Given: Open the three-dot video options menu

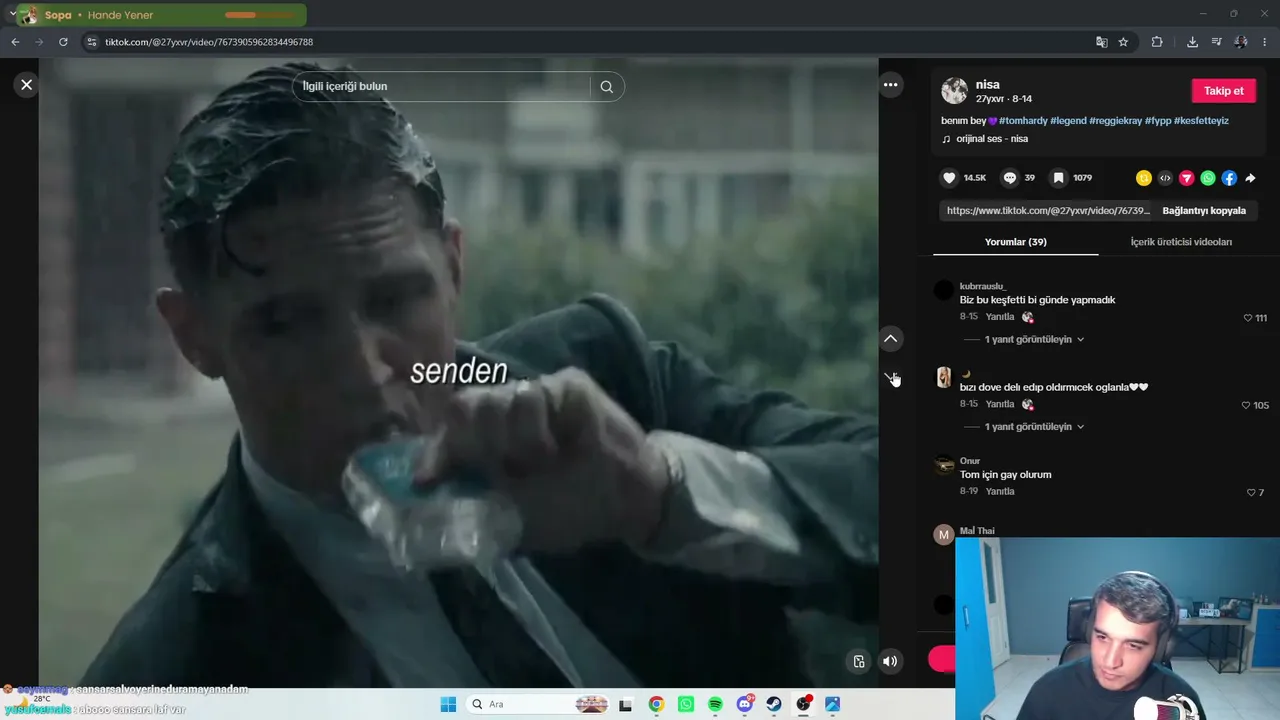Looking at the screenshot, I should pyautogui.click(x=891, y=85).
